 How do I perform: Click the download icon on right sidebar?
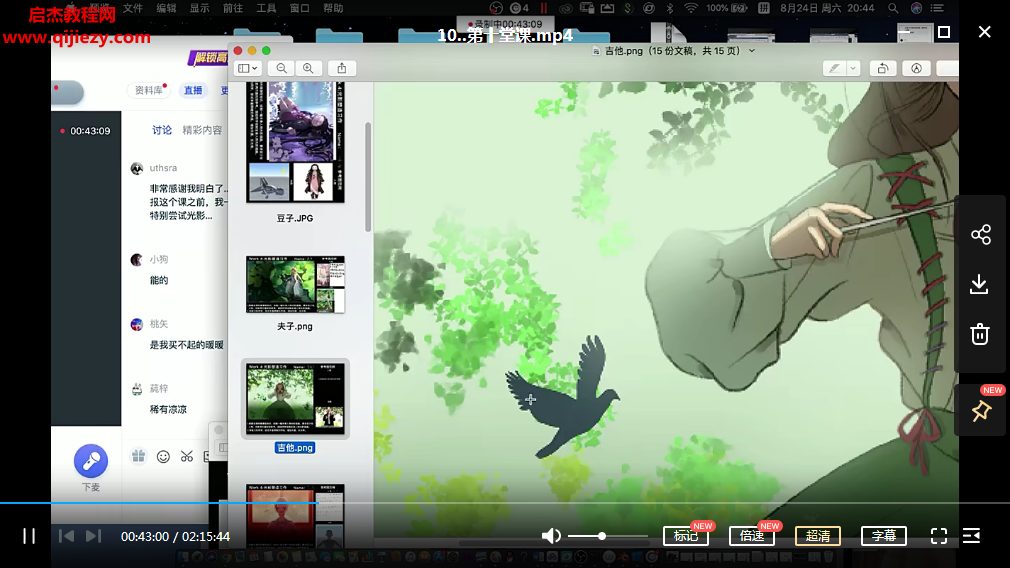(980, 284)
